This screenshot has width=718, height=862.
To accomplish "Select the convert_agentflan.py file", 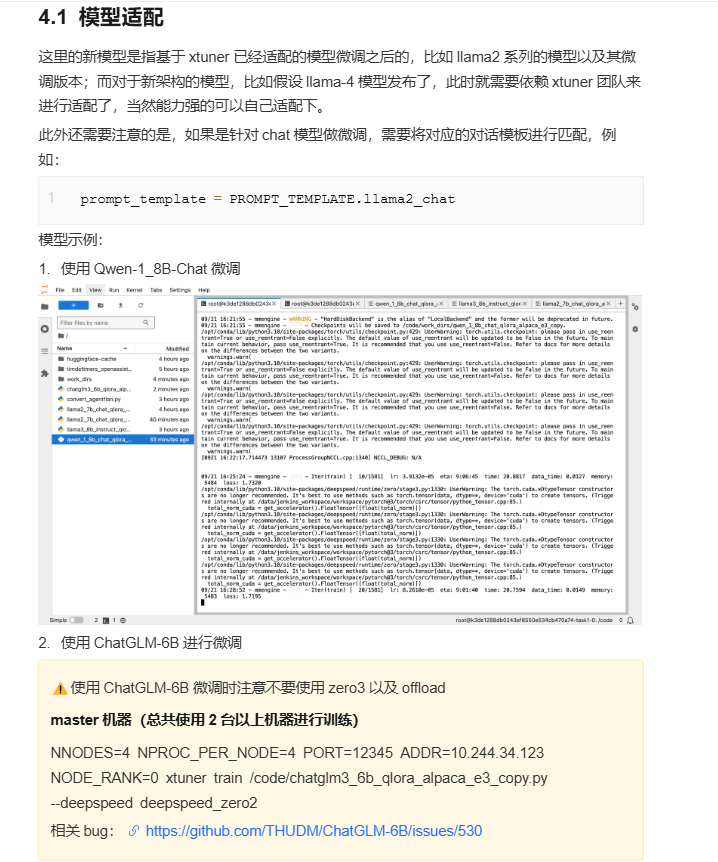I will click(x=123, y=399).
